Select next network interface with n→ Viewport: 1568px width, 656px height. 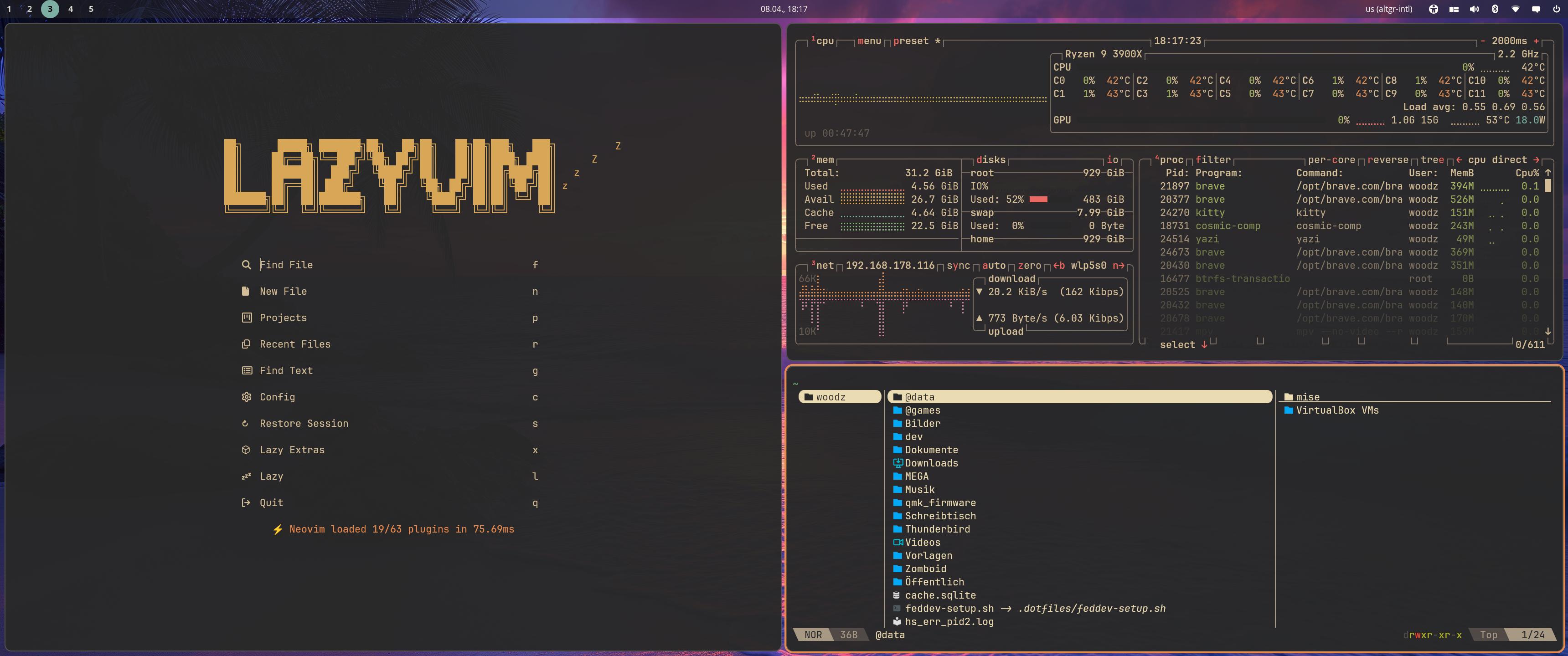point(1119,265)
